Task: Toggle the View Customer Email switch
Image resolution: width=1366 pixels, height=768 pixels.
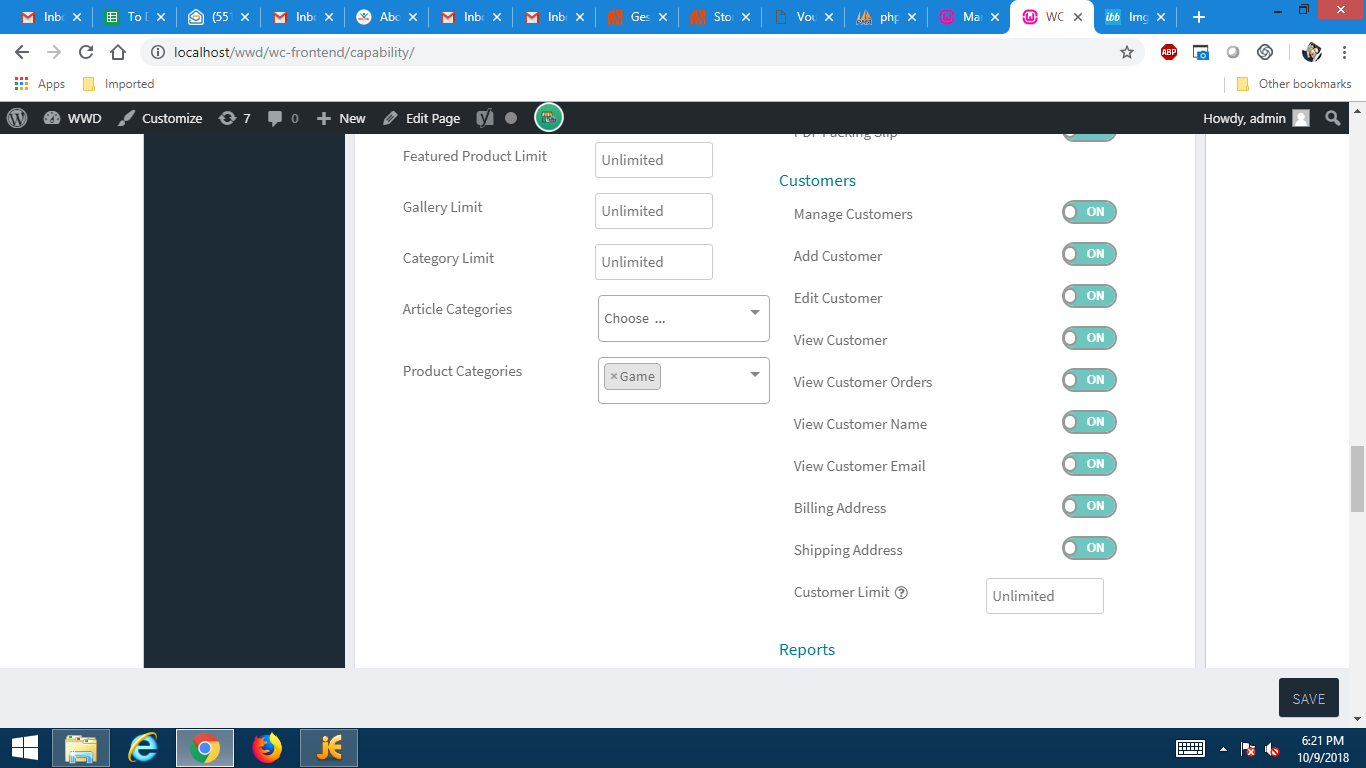Action: point(1089,464)
